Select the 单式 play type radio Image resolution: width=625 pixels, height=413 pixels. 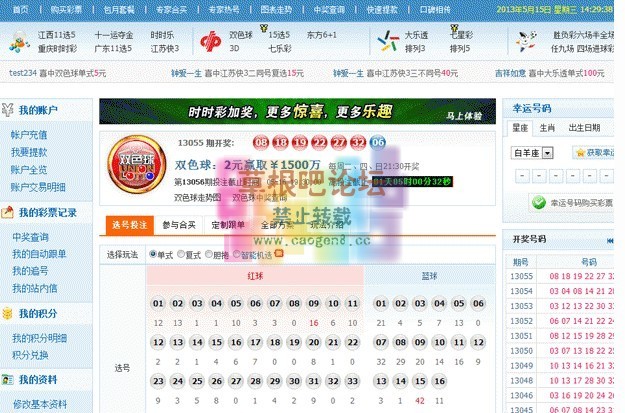tap(153, 254)
